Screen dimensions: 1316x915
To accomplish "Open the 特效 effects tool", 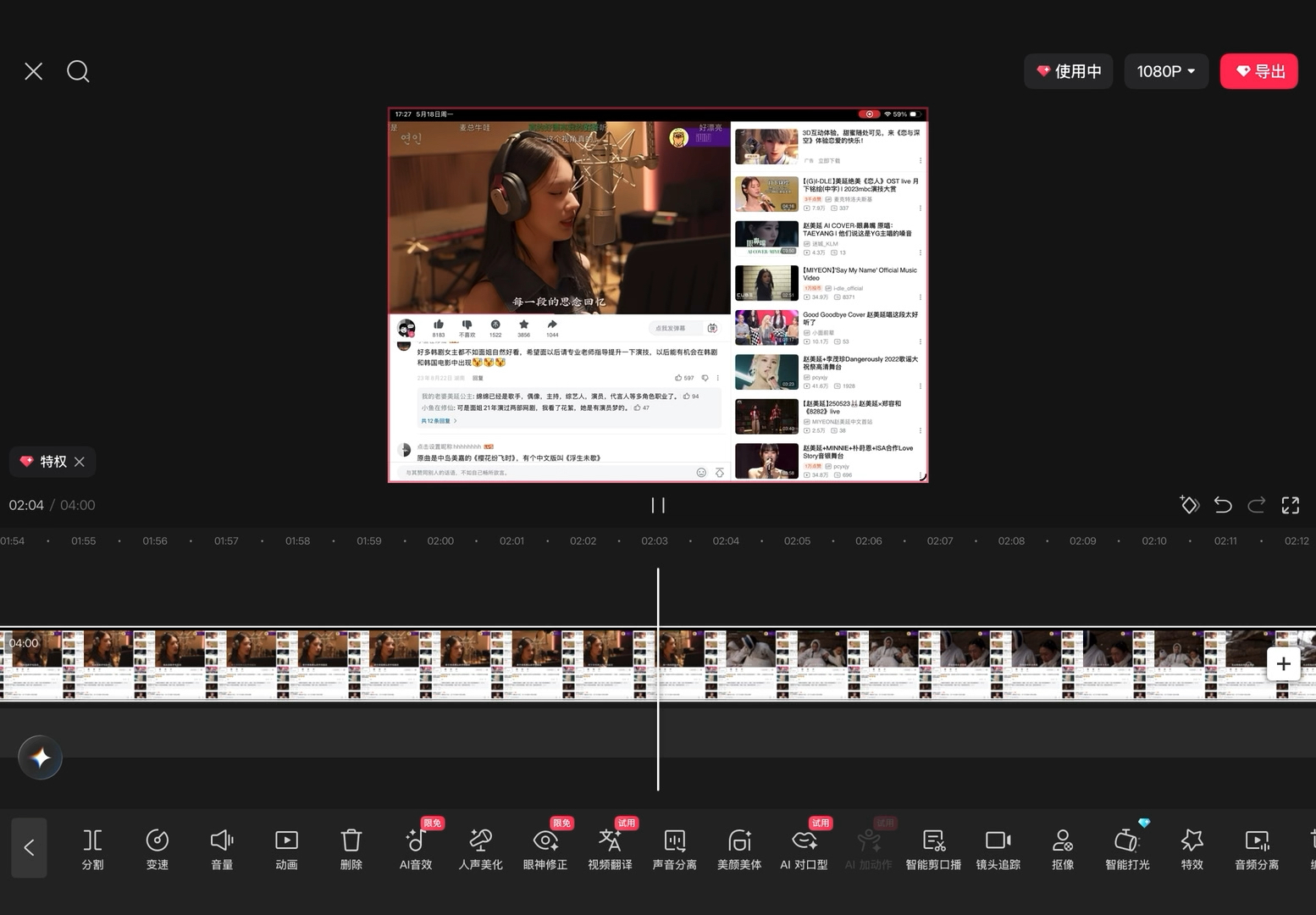I will click(x=1192, y=849).
